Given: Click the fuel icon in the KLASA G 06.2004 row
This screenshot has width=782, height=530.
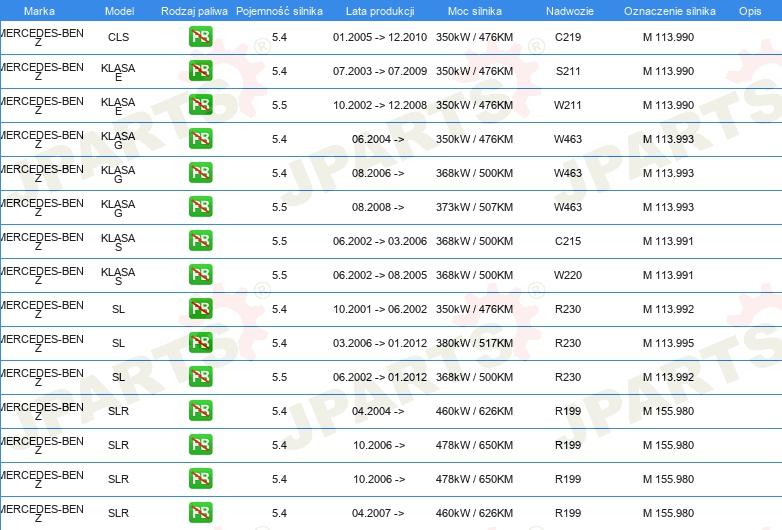Looking at the screenshot, I should 200,138.
